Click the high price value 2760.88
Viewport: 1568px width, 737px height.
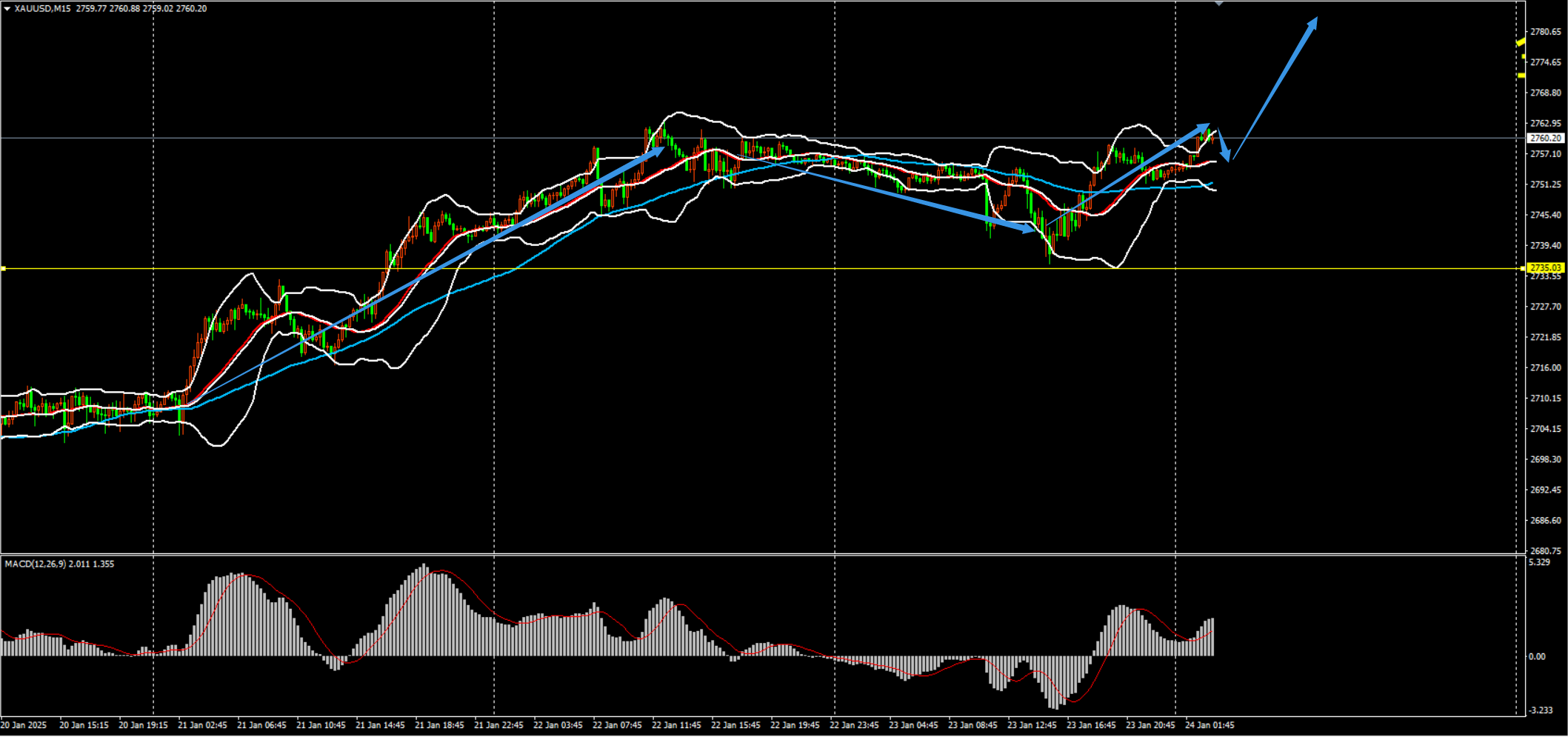124,9
